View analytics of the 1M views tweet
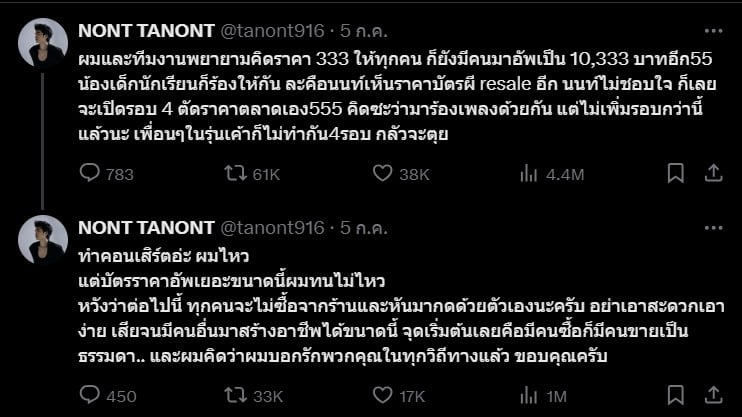The image size is (742, 417). [x=529, y=396]
